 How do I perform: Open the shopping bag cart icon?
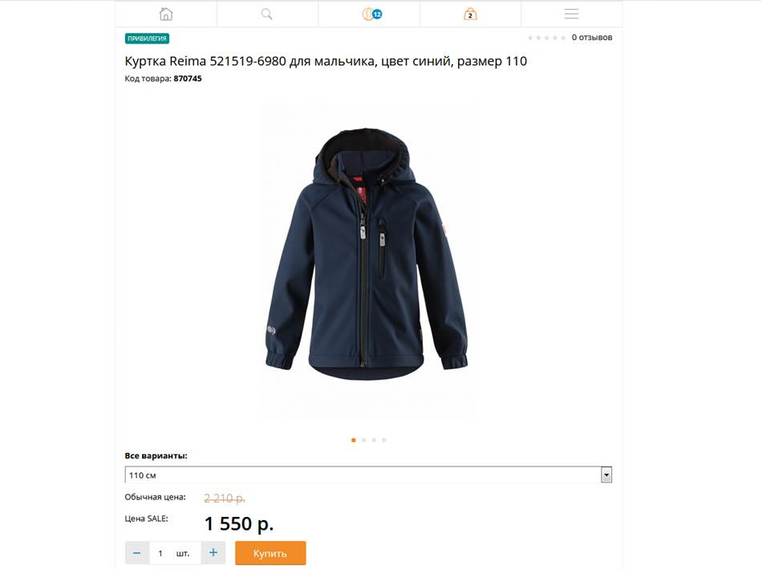470,14
